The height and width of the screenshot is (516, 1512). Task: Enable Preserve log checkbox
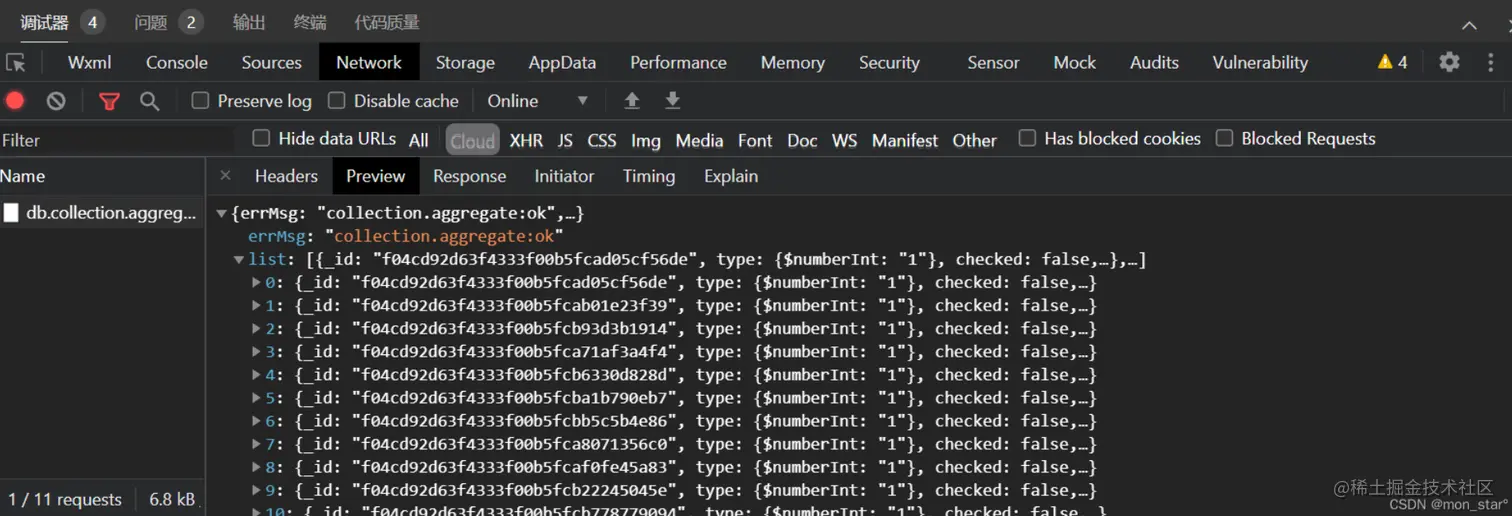click(x=200, y=100)
